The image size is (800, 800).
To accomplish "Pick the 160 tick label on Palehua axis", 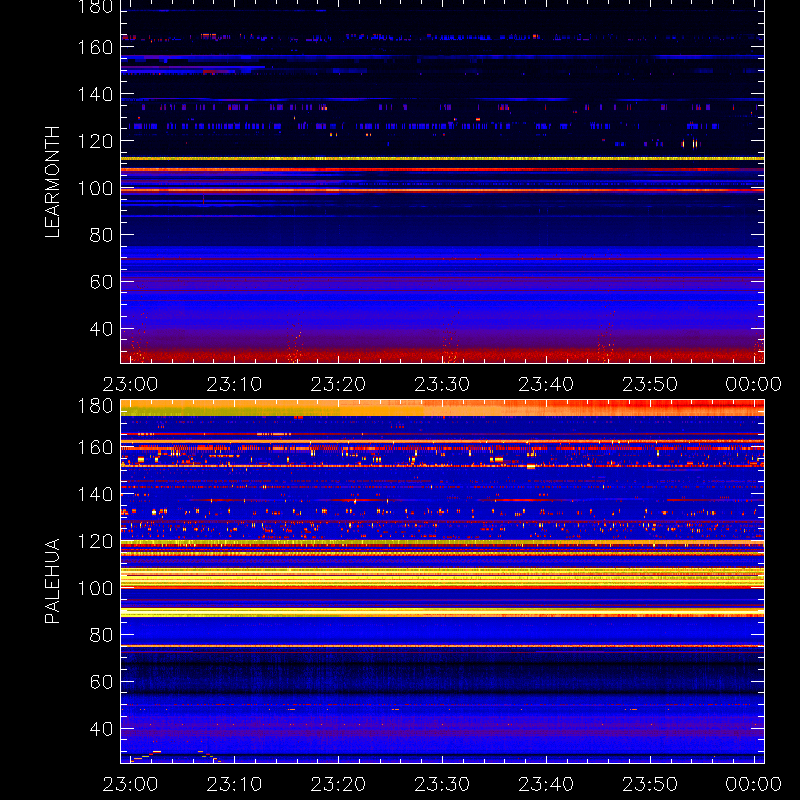I will click(95, 447).
